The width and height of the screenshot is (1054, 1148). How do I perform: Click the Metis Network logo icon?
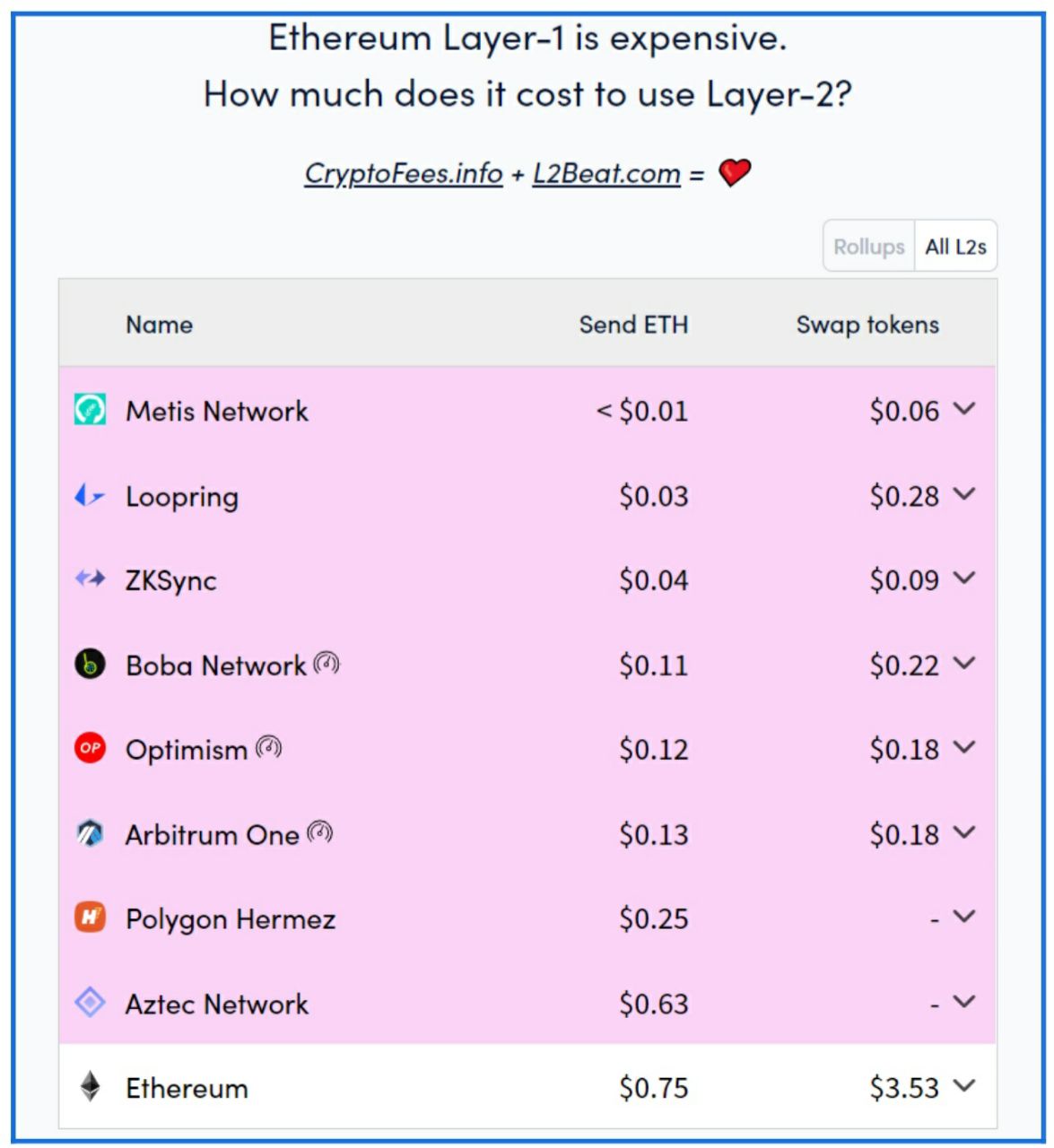point(90,410)
